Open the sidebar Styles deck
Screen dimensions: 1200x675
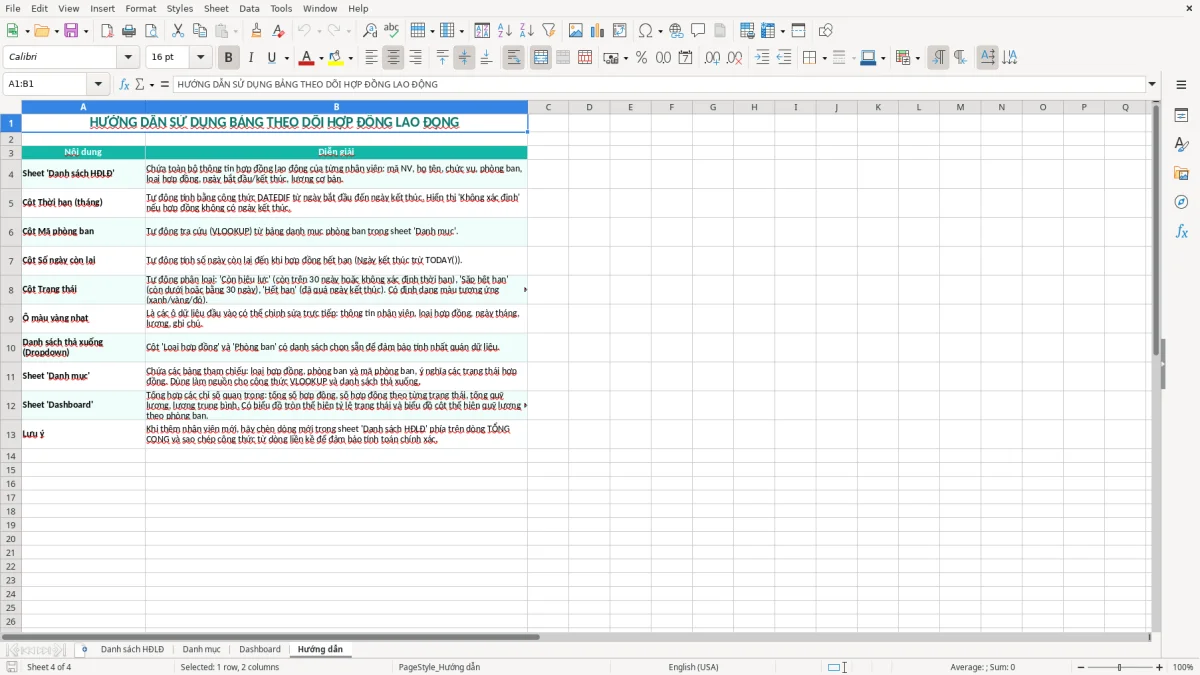click(x=1181, y=144)
